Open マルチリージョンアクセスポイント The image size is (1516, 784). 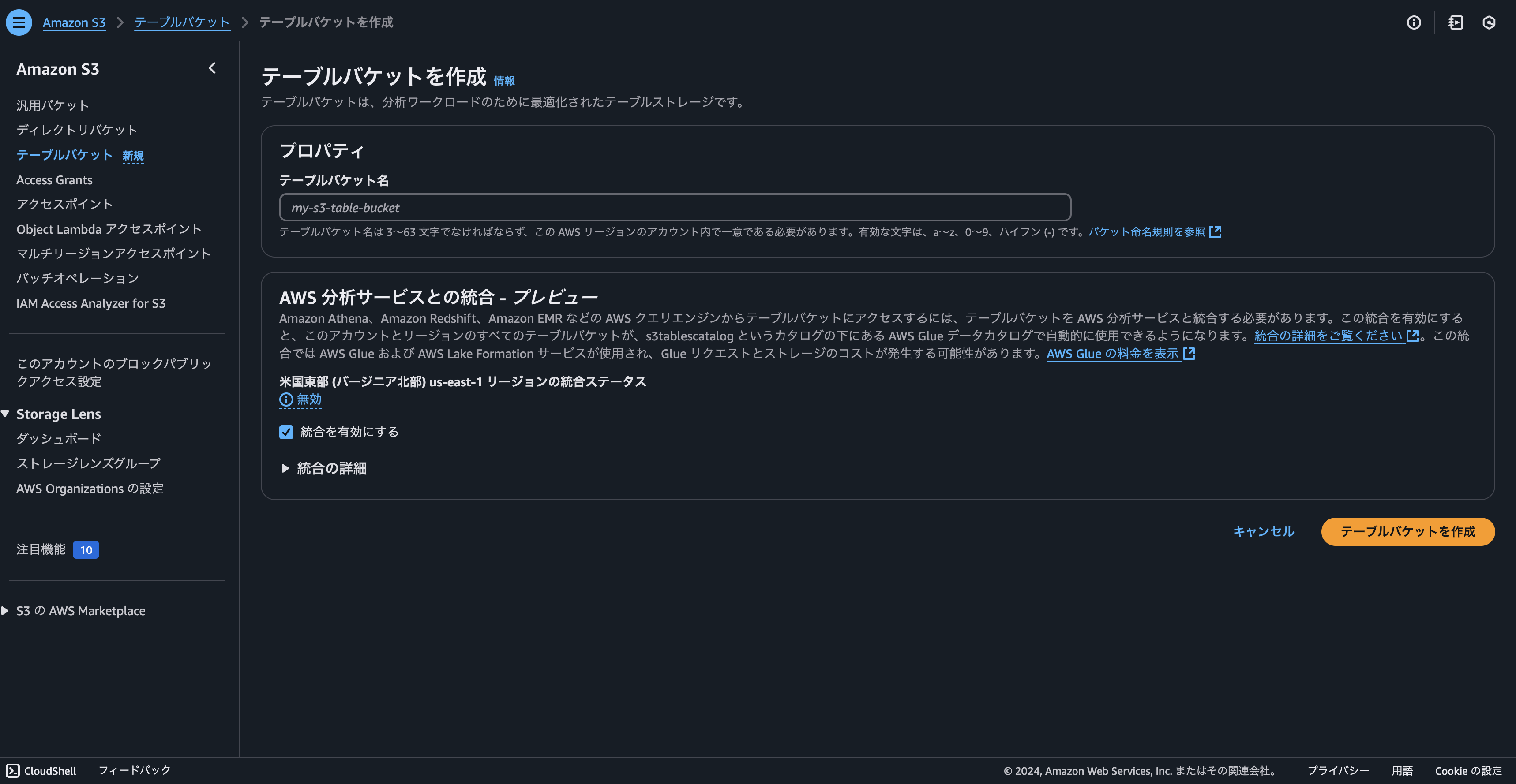(x=113, y=254)
